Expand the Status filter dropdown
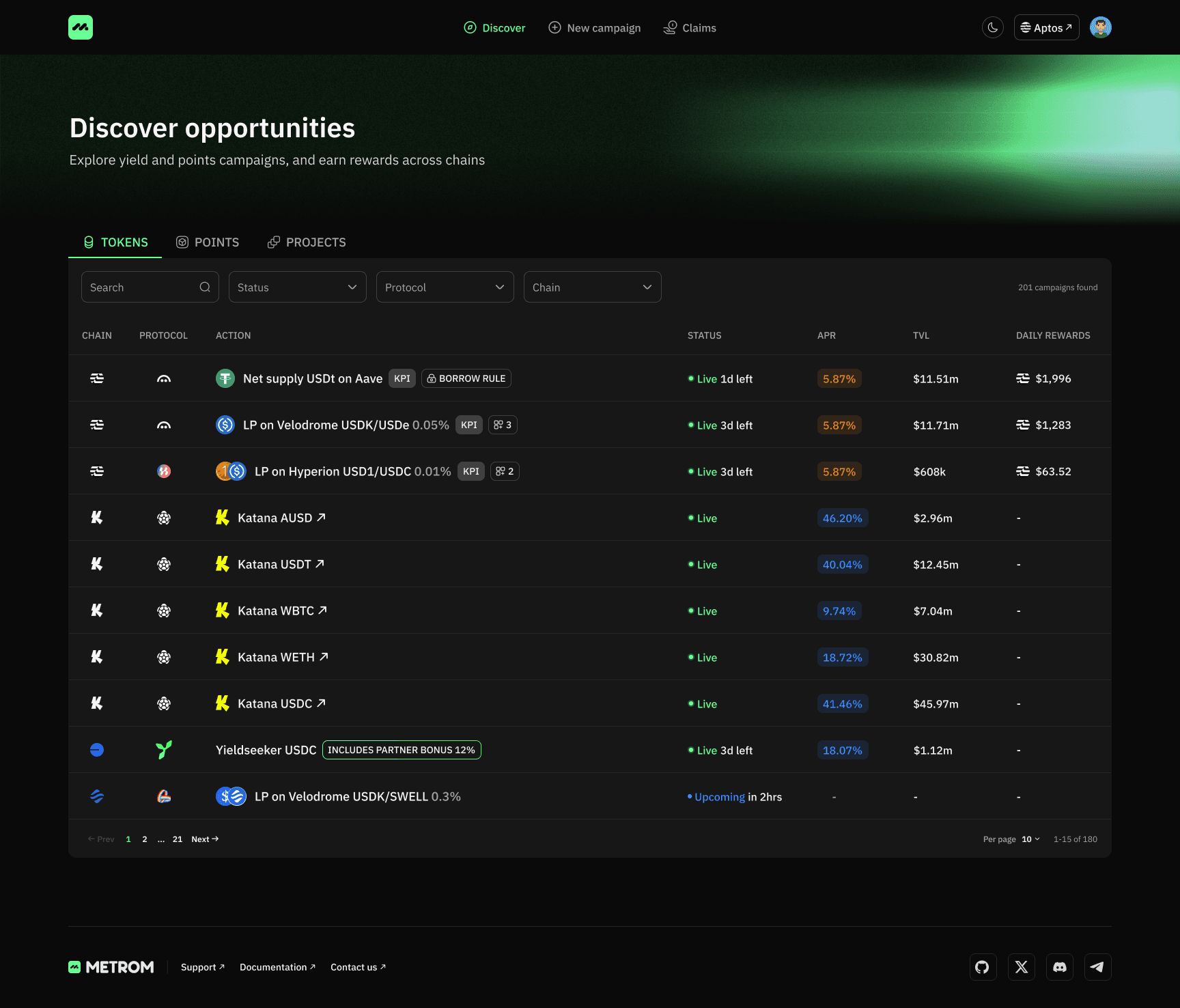Image resolution: width=1180 pixels, height=1008 pixels. [x=298, y=287]
